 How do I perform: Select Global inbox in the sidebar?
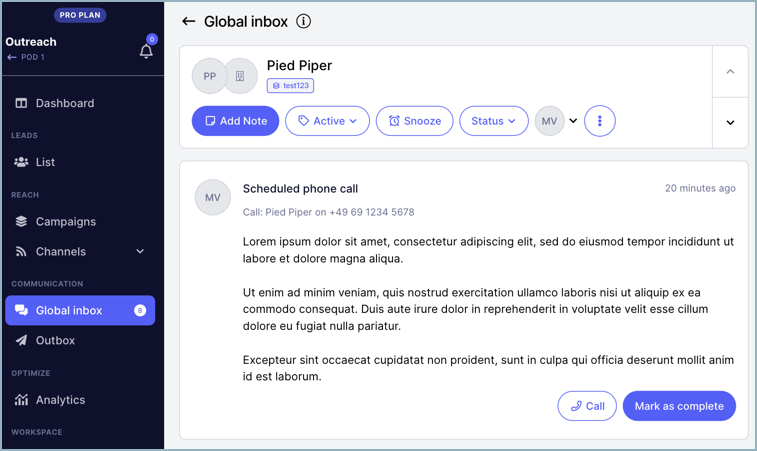80,310
